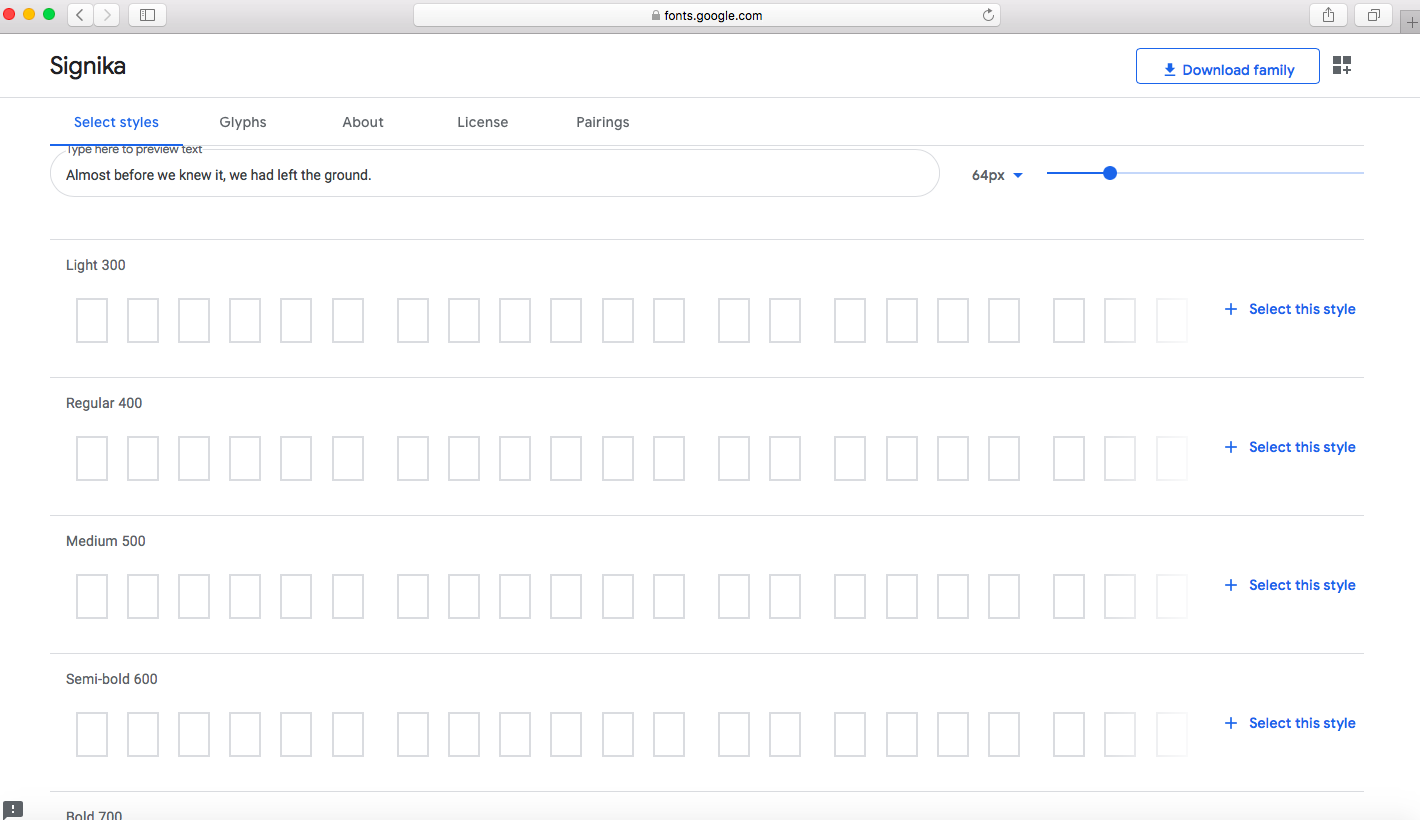The image size is (1420, 820).
Task: Open the Safari share menu
Action: pyautogui.click(x=1328, y=15)
